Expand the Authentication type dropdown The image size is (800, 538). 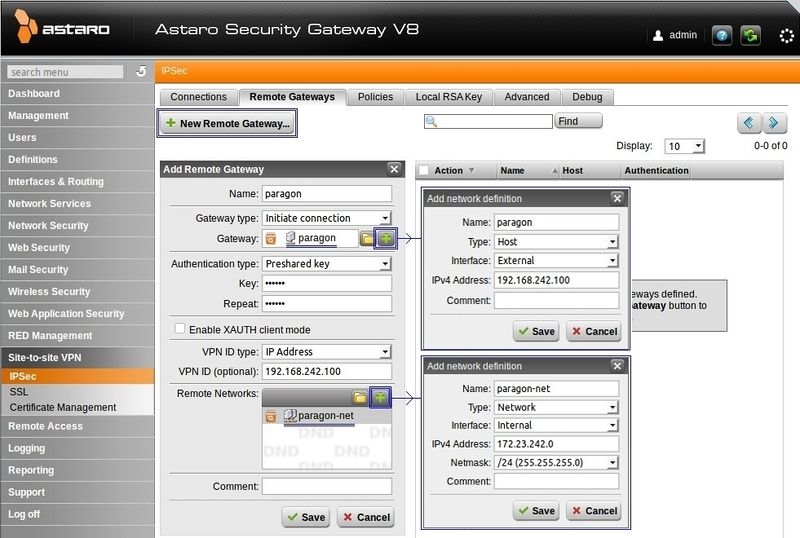pos(326,264)
